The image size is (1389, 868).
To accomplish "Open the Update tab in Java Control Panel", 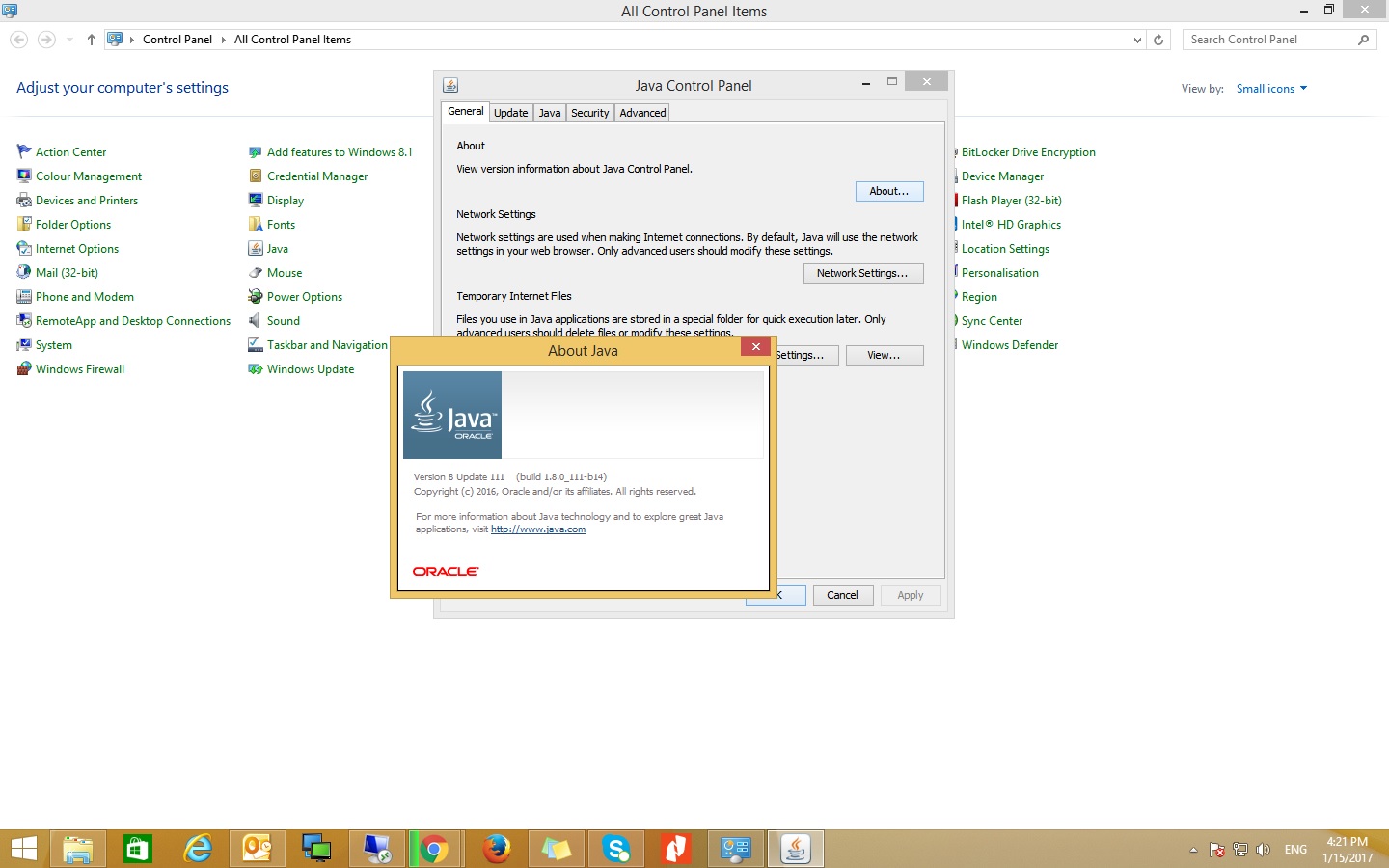I will pos(510,113).
